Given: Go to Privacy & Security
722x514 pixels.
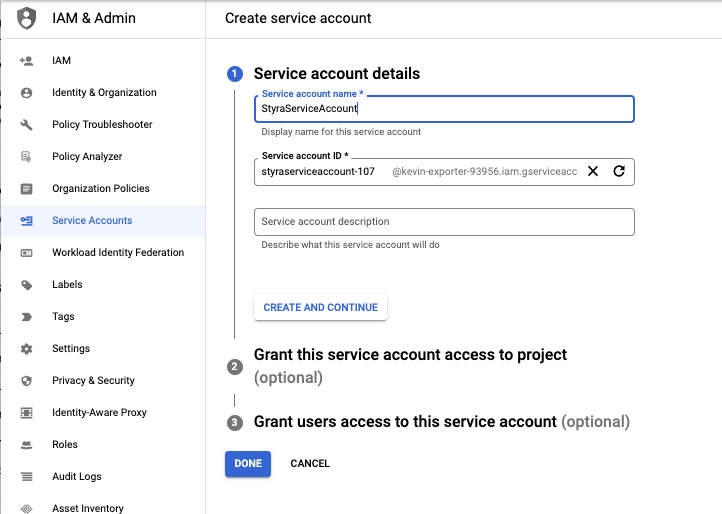Looking at the screenshot, I should [103, 380].
